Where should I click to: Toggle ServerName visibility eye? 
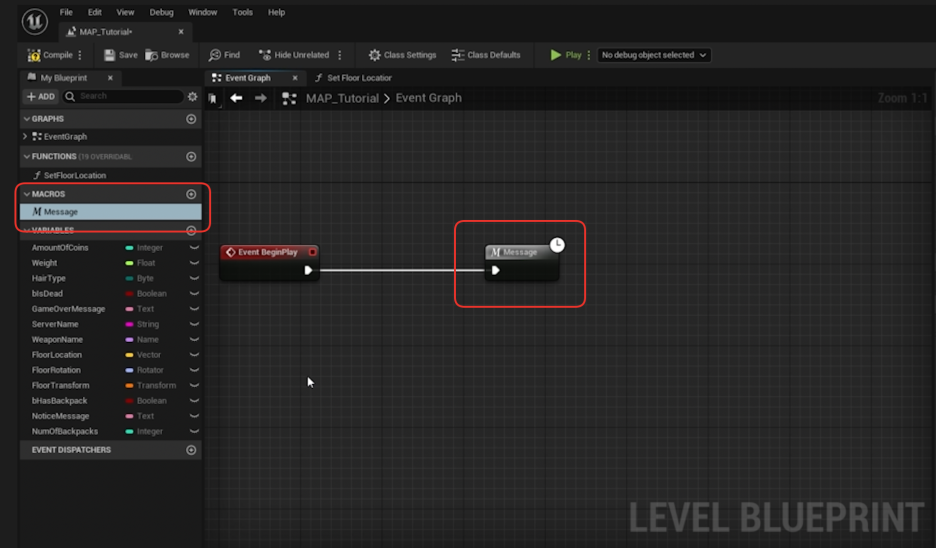(194, 324)
